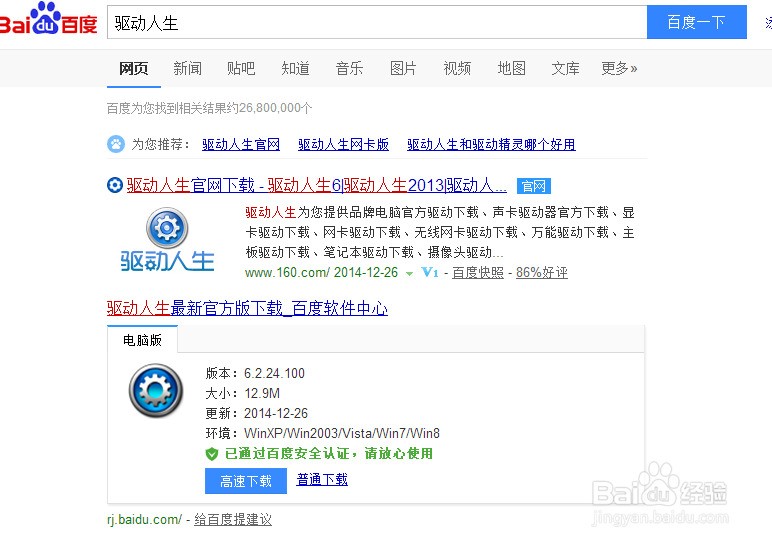This screenshot has height=544, width=772.
Task: Click the environment text WinXP/Win2003/Vista/Win7/Win8
Action: pyautogui.click(x=342, y=434)
